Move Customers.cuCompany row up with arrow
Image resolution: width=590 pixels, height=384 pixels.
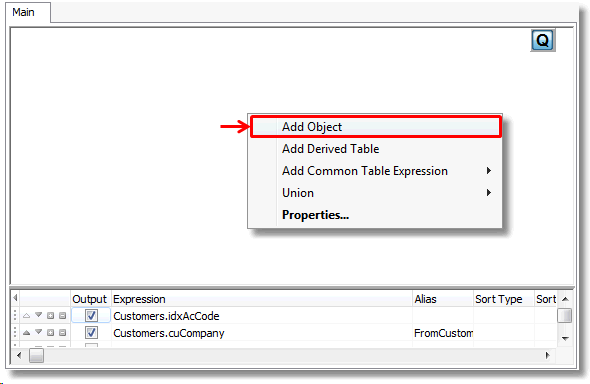(26, 332)
